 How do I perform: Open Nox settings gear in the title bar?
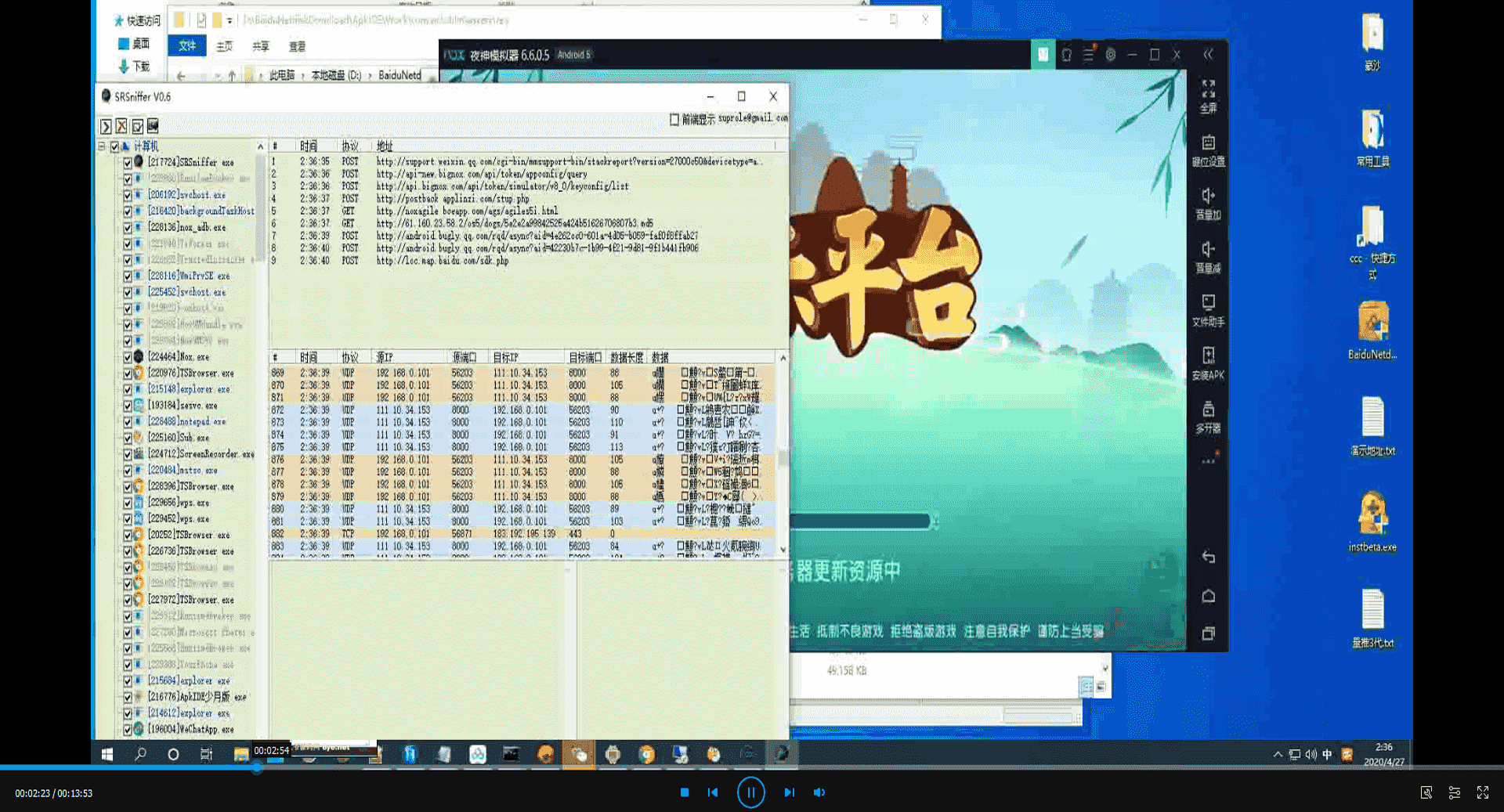(x=1110, y=55)
